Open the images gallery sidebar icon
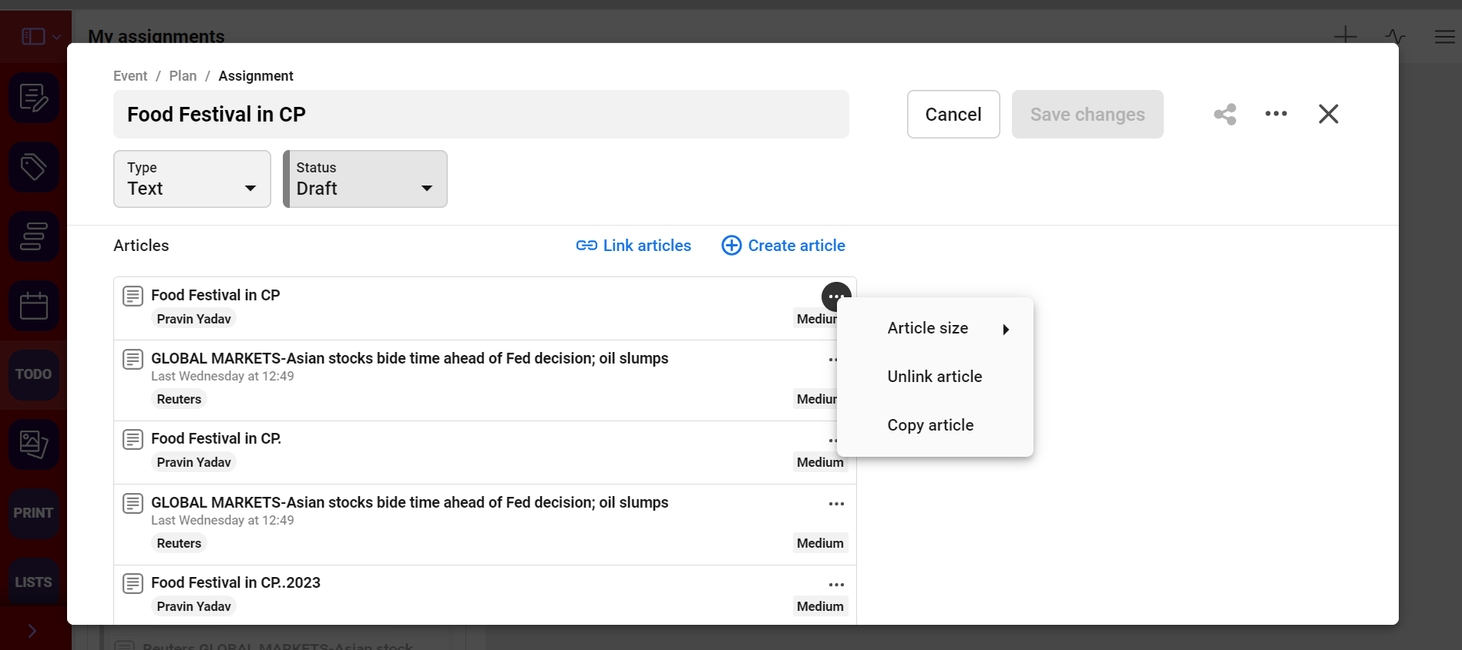The width and height of the screenshot is (1462, 650). click(x=34, y=444)
